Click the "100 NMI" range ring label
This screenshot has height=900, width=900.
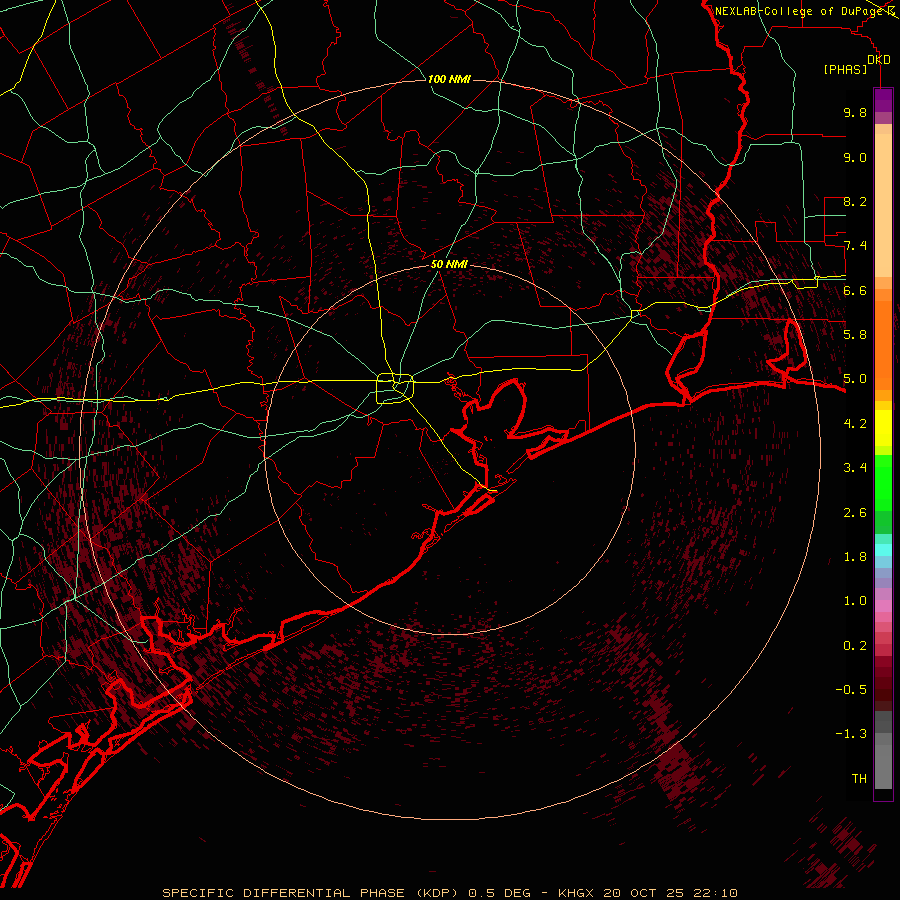449,79
